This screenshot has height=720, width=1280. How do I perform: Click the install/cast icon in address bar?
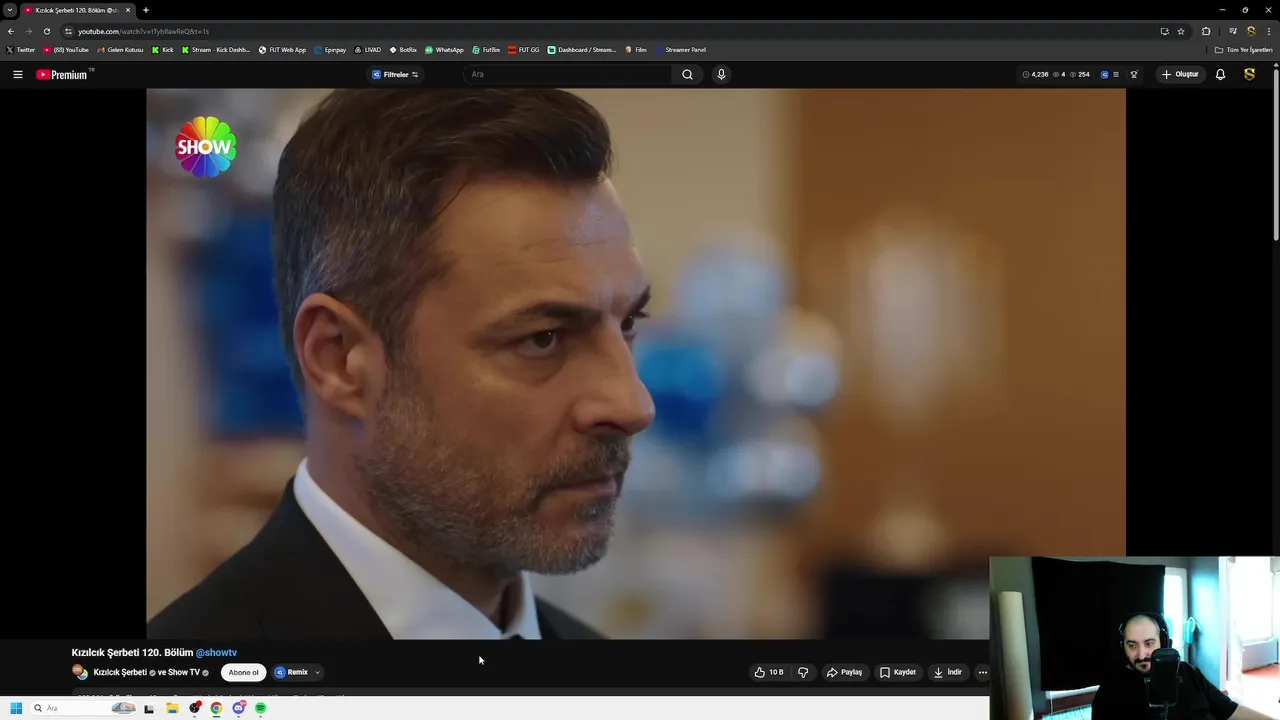tap(1164, 31)
